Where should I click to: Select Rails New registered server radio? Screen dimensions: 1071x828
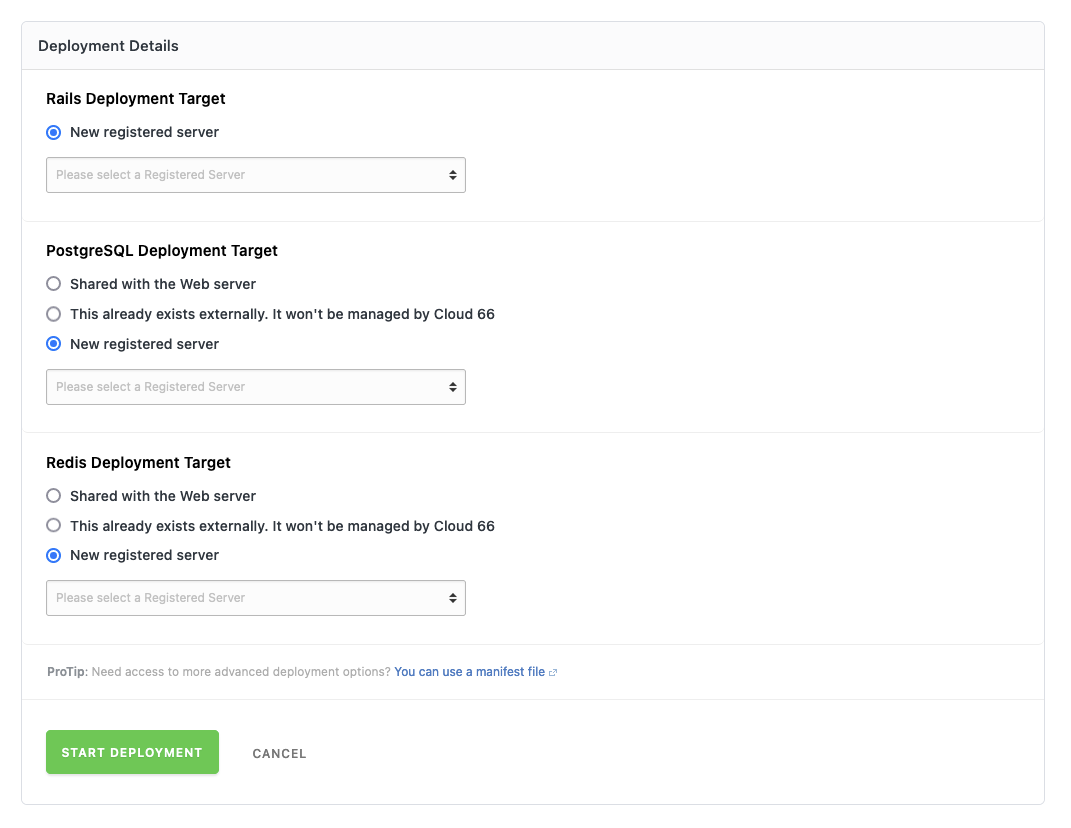(x=53, y=133)
